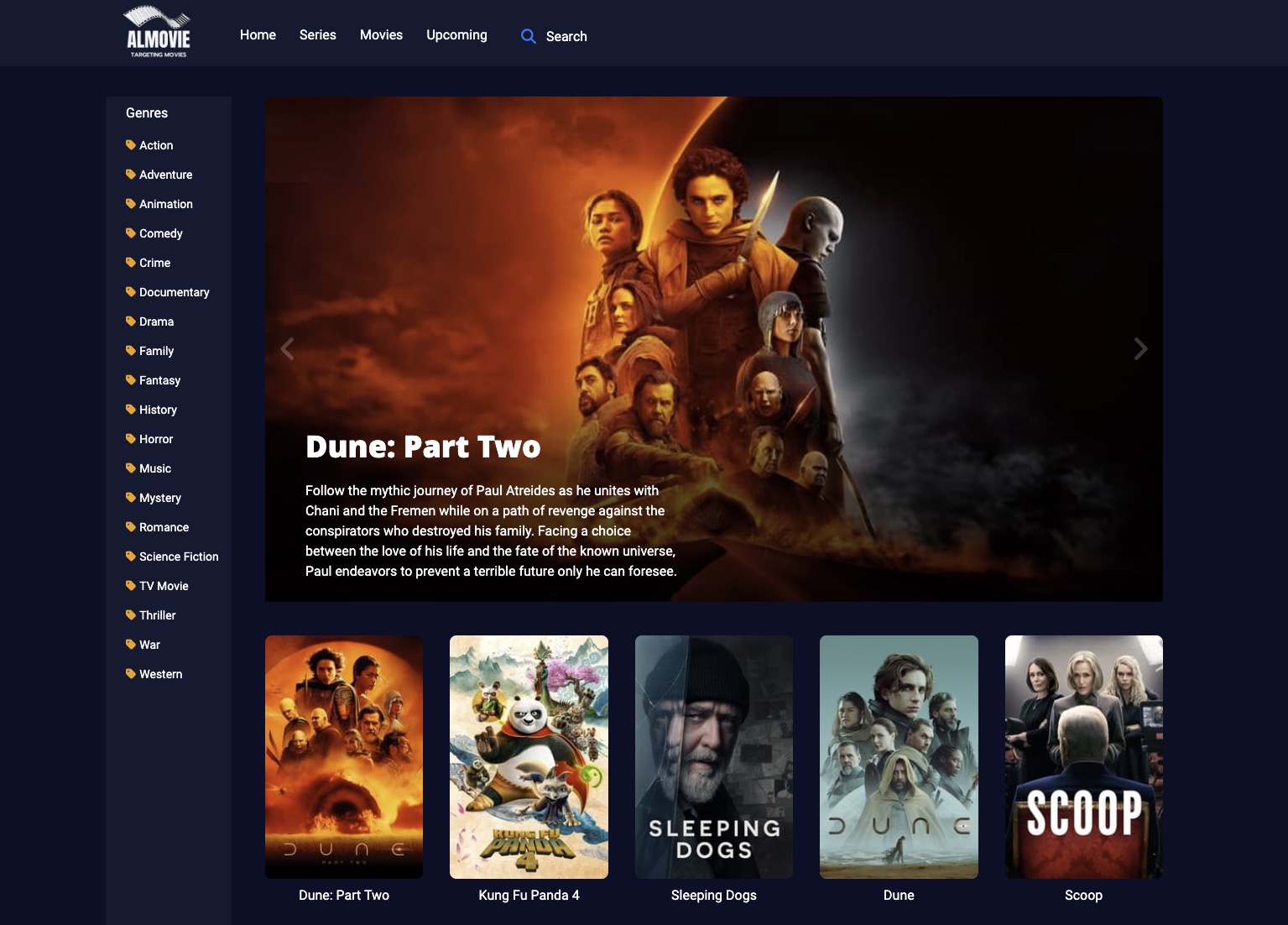Filter by the War genre
1288x925 pixels.
tap(149, 645)
